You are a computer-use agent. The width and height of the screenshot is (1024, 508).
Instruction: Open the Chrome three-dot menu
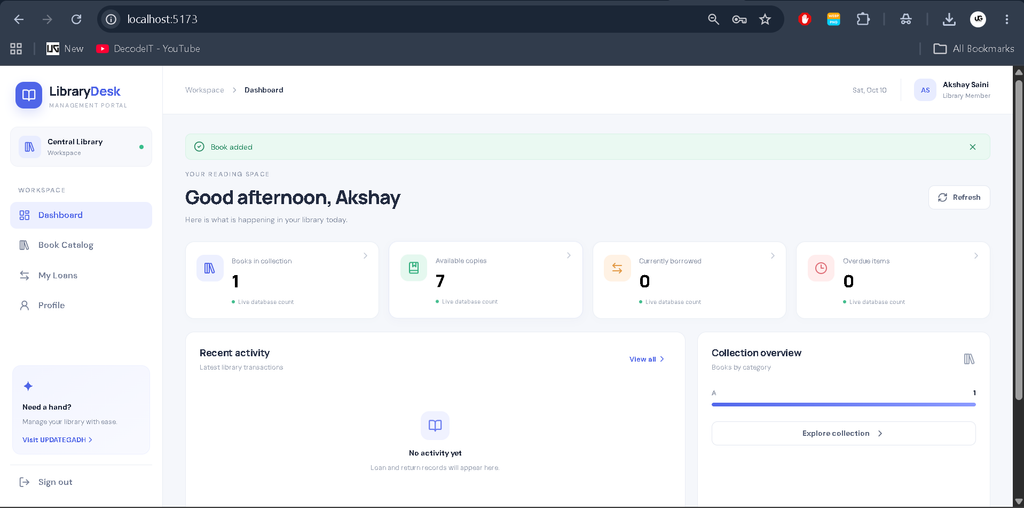coord(1007,20)
